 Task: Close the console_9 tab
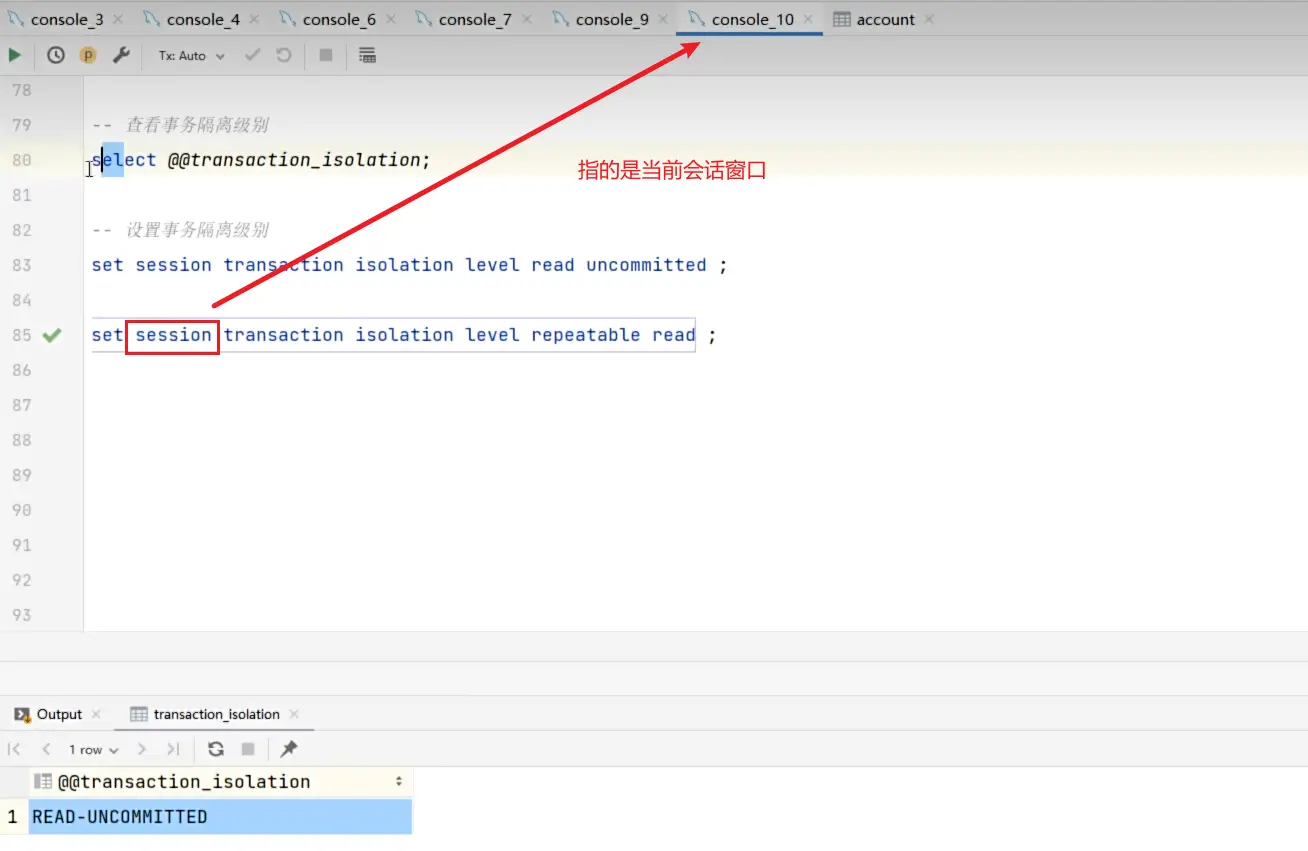pos(662,19)
